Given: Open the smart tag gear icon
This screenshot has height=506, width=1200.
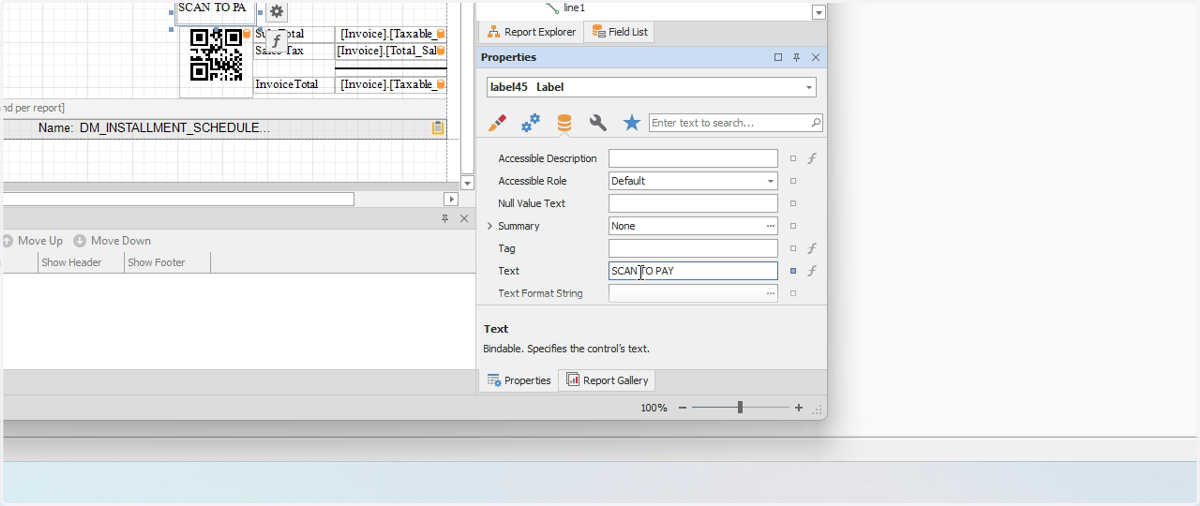Looking at the screenshot, I should pos(277,12).
